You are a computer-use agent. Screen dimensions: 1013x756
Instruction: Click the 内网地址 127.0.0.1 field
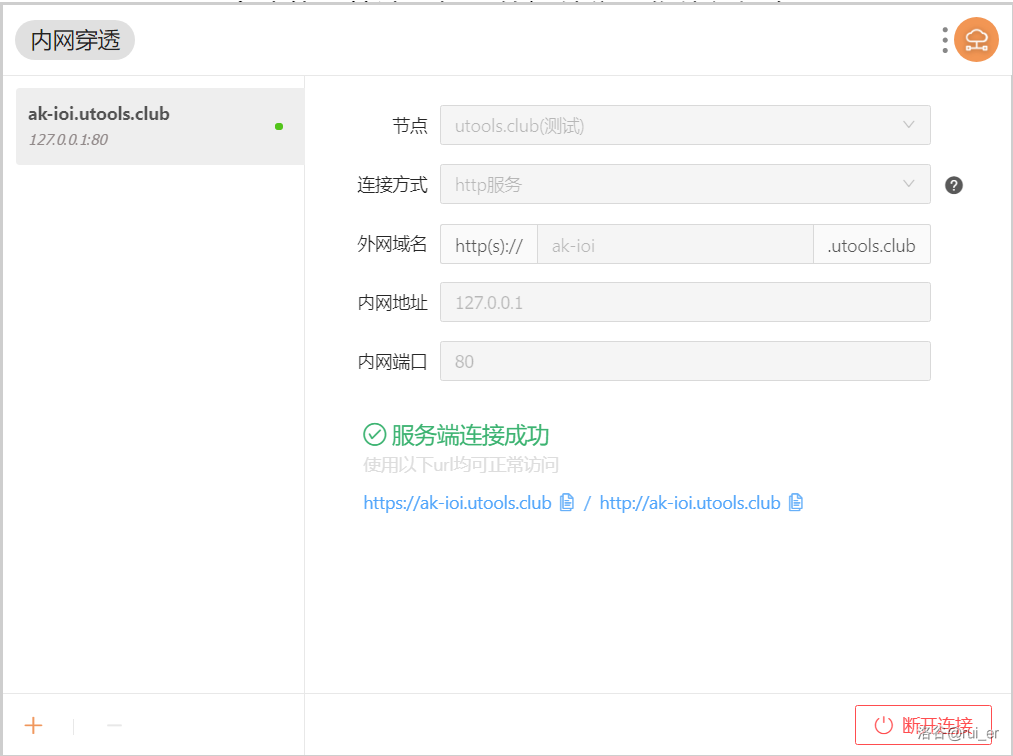685,302
